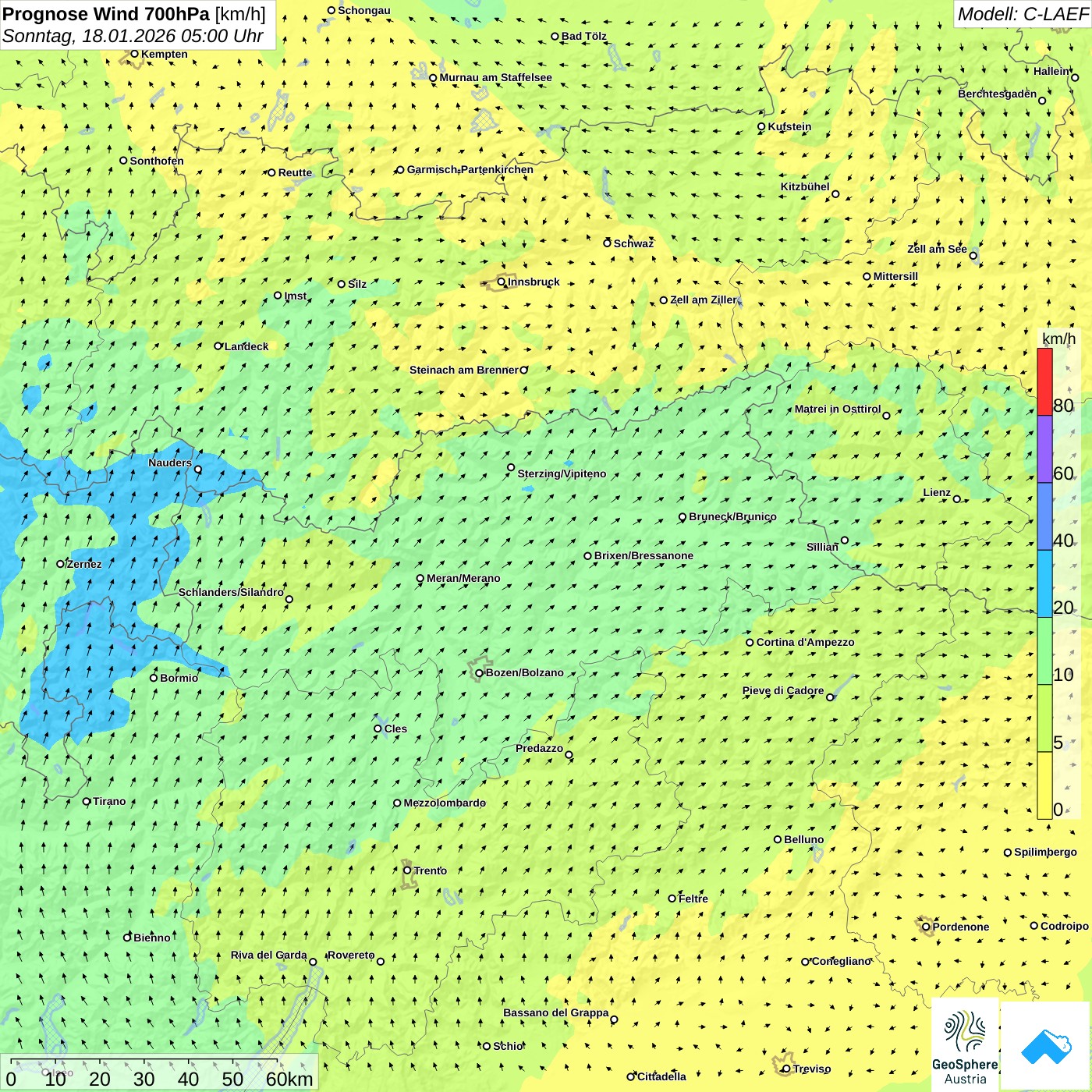The width and height of the screenshot is (1092, 1092).
Task: Click the 'Sterzing/Vipiteno' label
Action: click(562, 473)
